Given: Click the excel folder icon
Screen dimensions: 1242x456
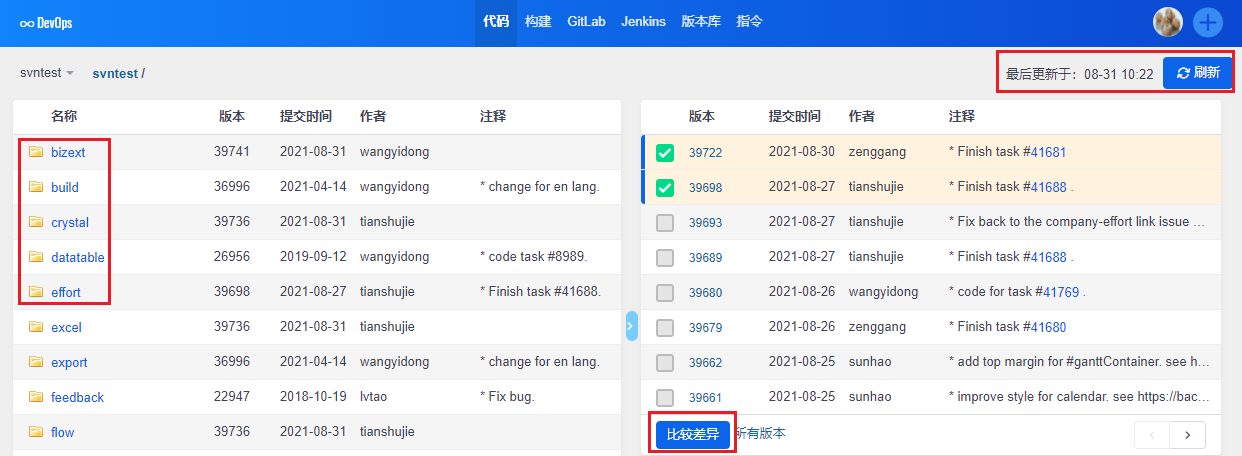Looking at the screenshot, I should click(36, 327).
